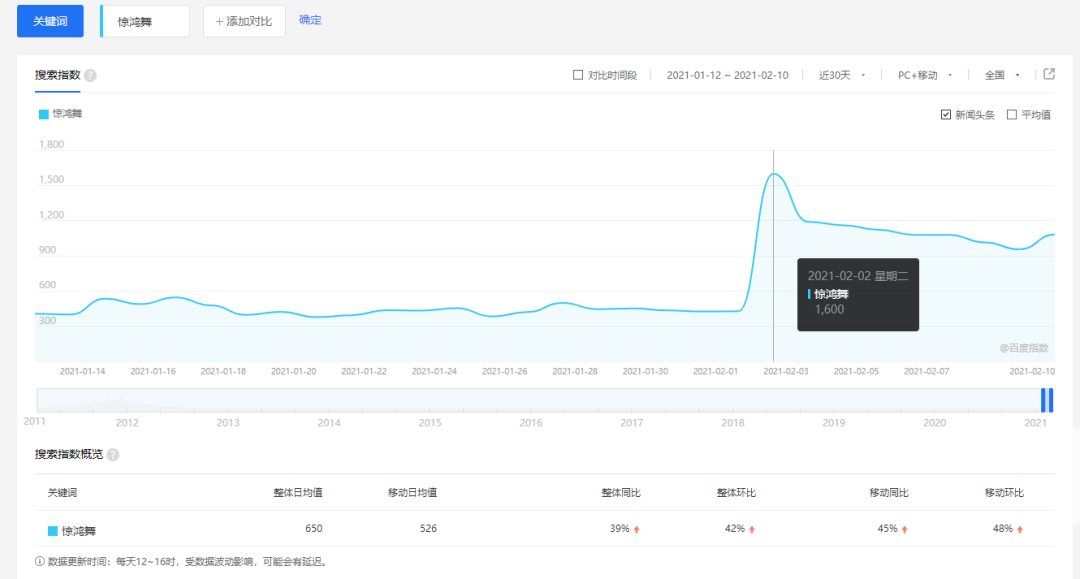Click the 整体日均值 column header
1080x579 pixels.
(298, 492)
